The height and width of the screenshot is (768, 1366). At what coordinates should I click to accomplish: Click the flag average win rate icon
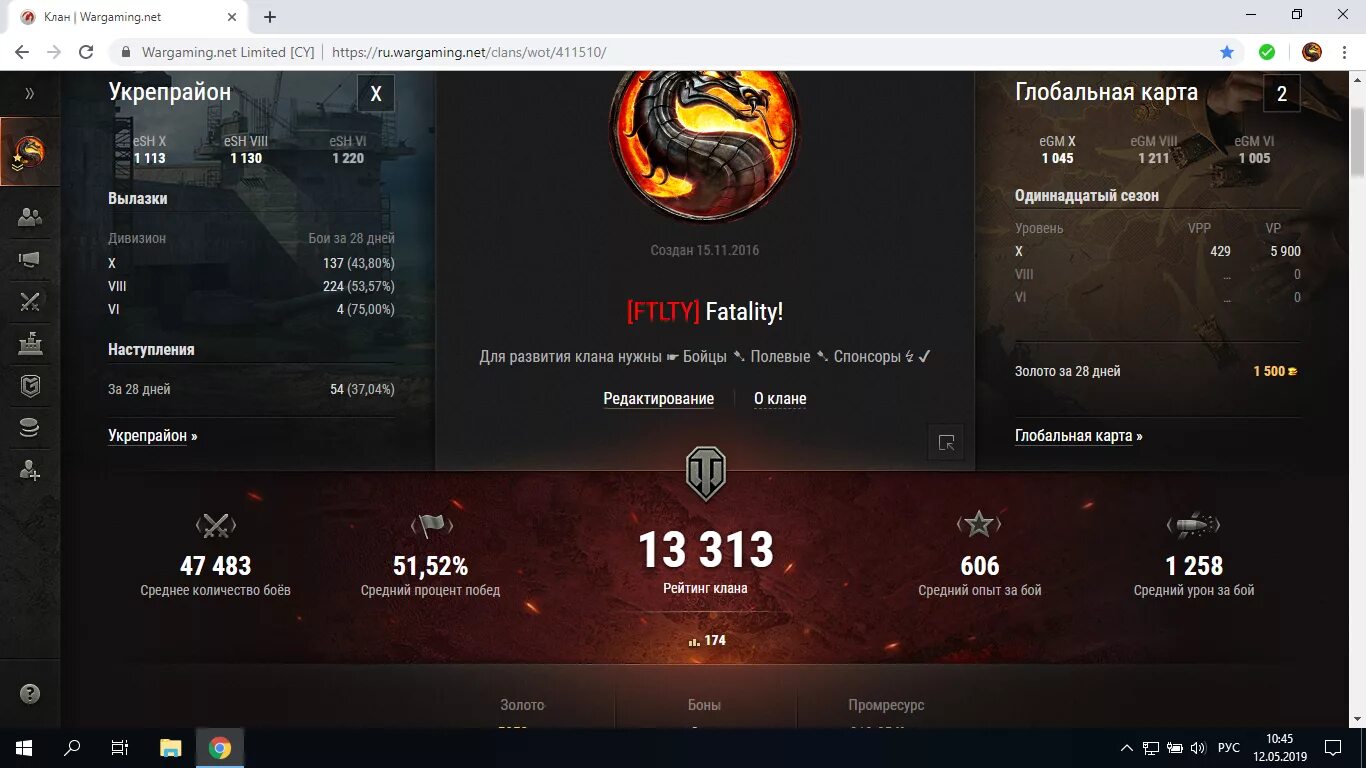click(x=431, y=525)
